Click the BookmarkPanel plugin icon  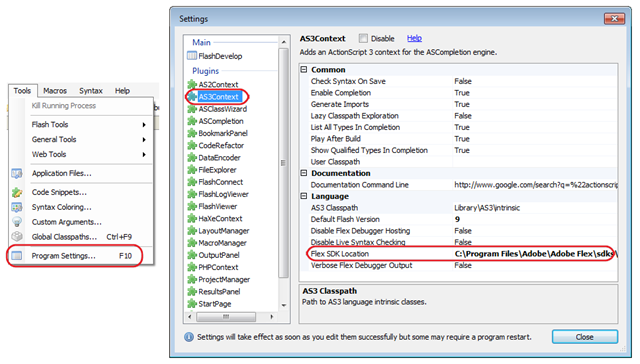(x=192, y=133)
